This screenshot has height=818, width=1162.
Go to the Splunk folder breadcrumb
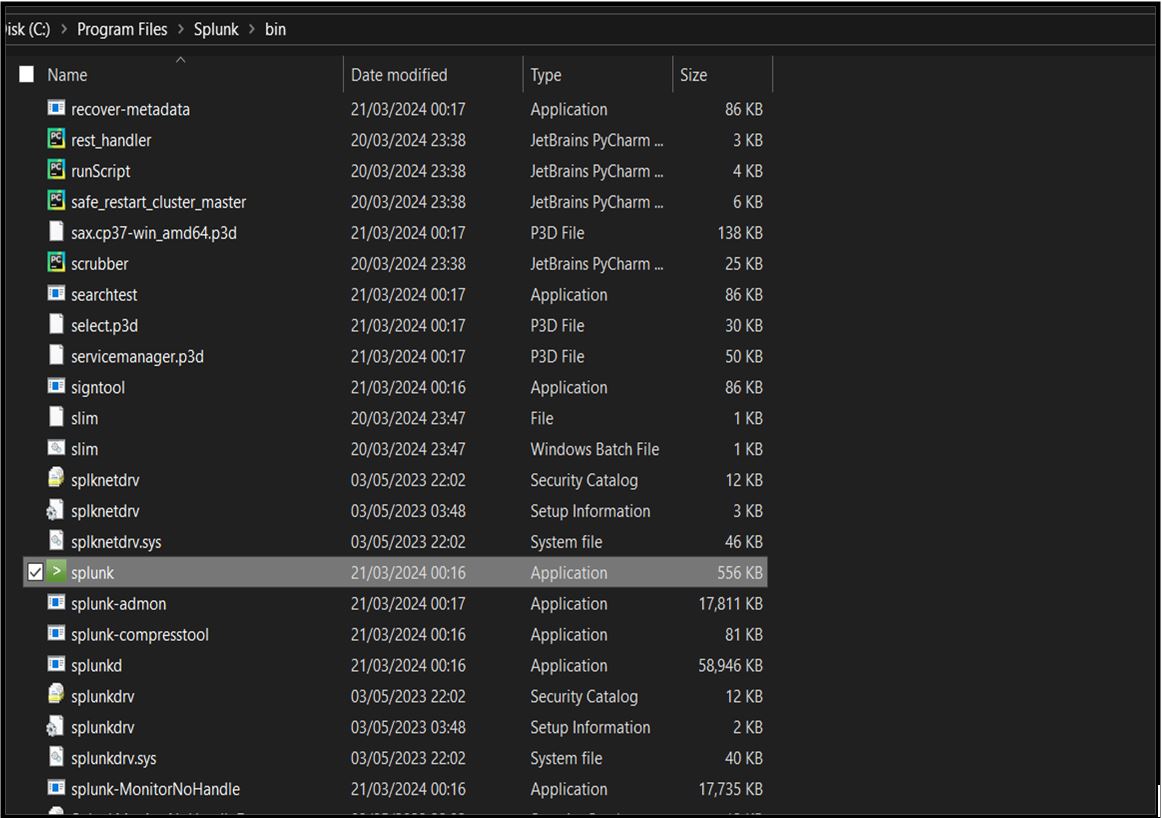point(216,29)
